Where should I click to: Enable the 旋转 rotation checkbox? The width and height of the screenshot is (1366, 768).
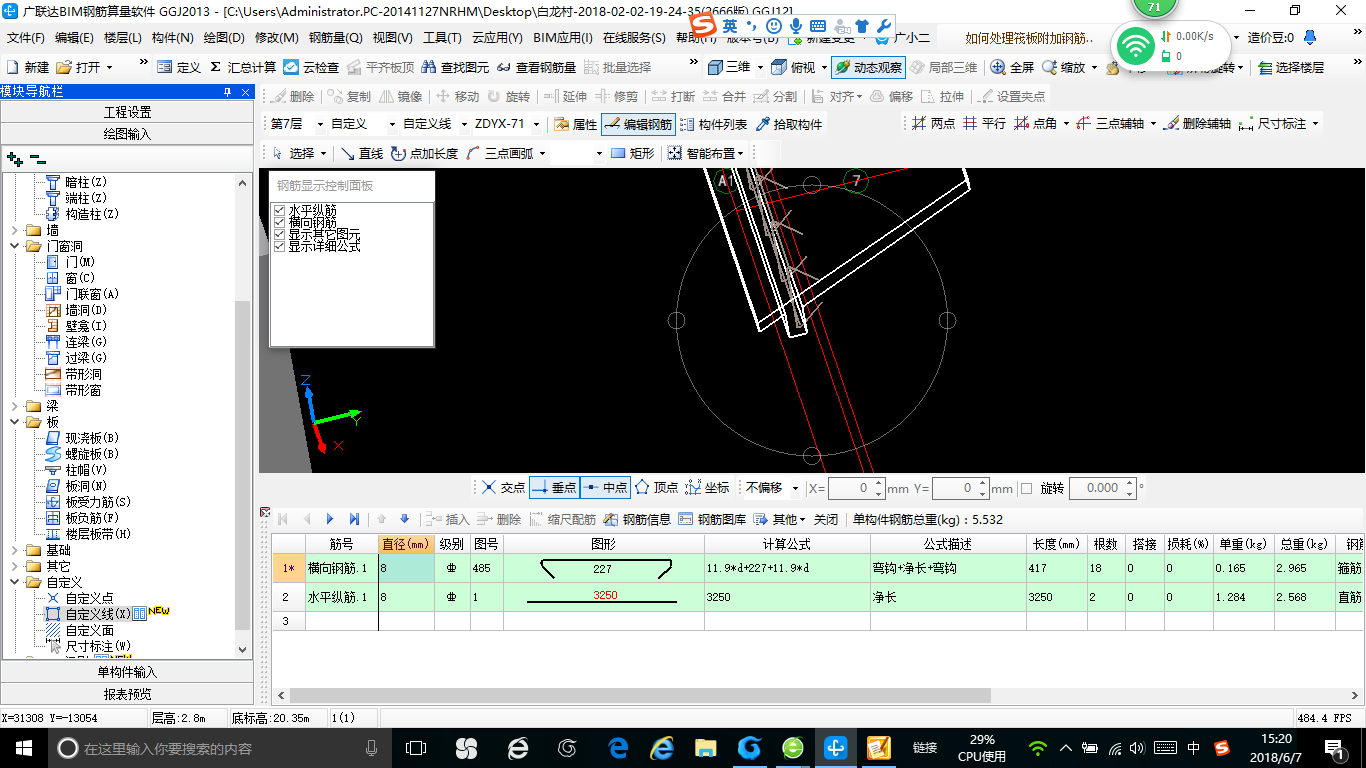click(x=1026, y=488)
